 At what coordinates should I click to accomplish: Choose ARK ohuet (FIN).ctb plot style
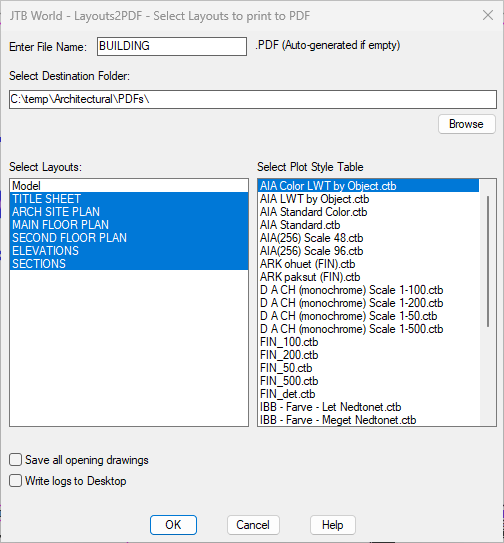tap(369, 264)
